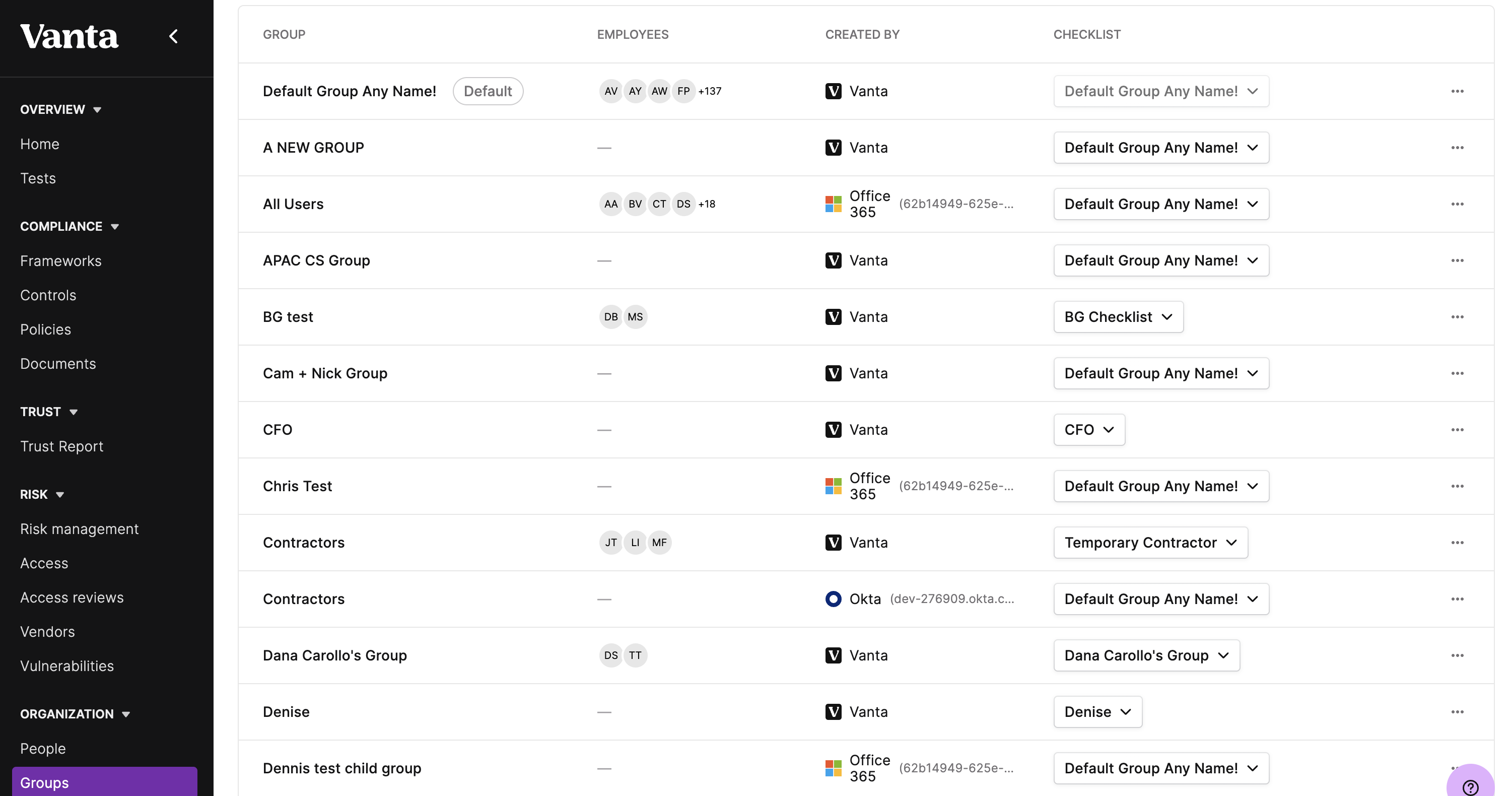Open the CFO checklist dropdown
Image resolution: width=1512 pixels, height=796 pixels.
pyautogui.click(x=1089, y=430)
